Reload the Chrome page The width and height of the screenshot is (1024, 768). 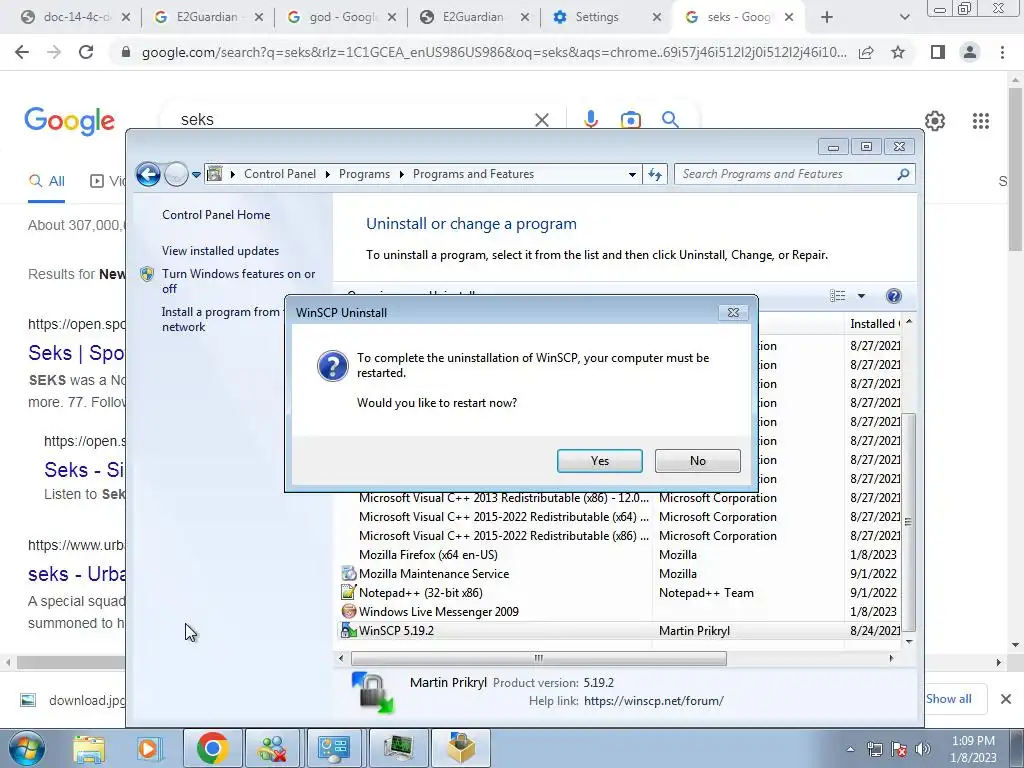pyautogui.click(x=86, y=52)
